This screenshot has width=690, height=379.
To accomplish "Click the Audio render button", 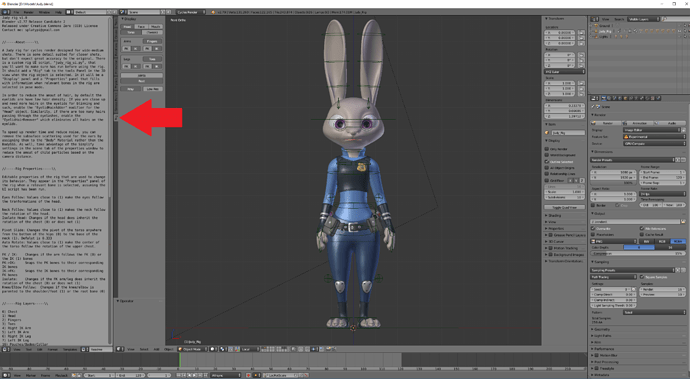I will pyautogui.click(x=670, y=123).
